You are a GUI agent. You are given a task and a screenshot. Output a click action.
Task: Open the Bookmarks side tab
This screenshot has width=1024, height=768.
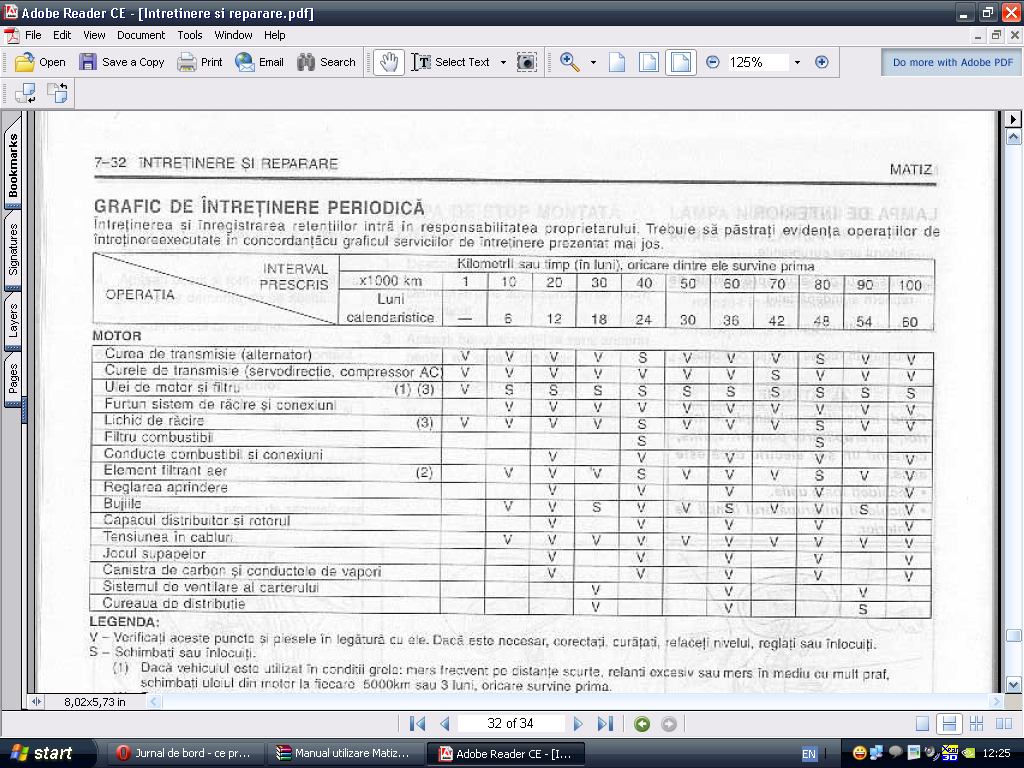coord(14,165)
